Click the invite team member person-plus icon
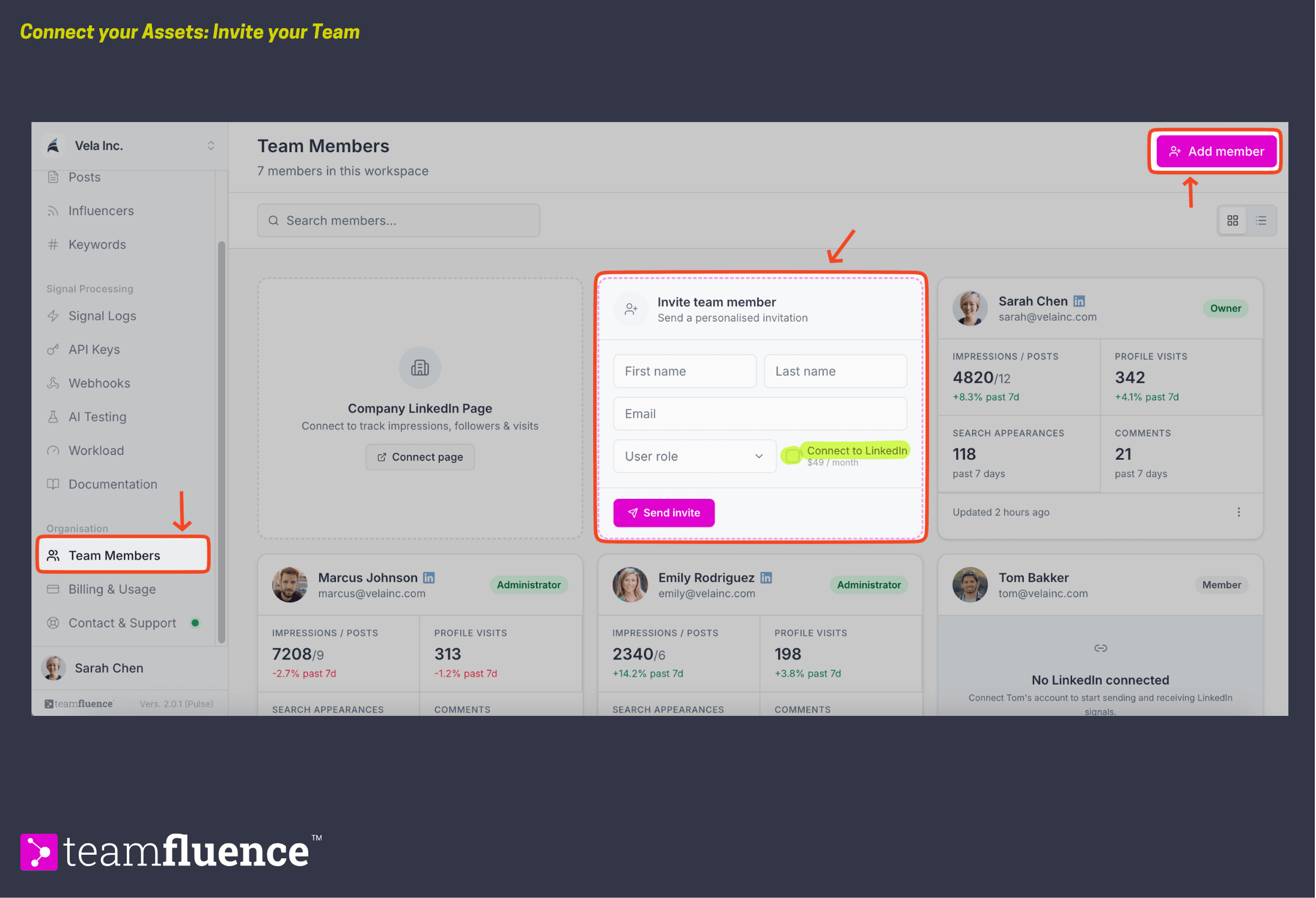 [x=631, y=309]
